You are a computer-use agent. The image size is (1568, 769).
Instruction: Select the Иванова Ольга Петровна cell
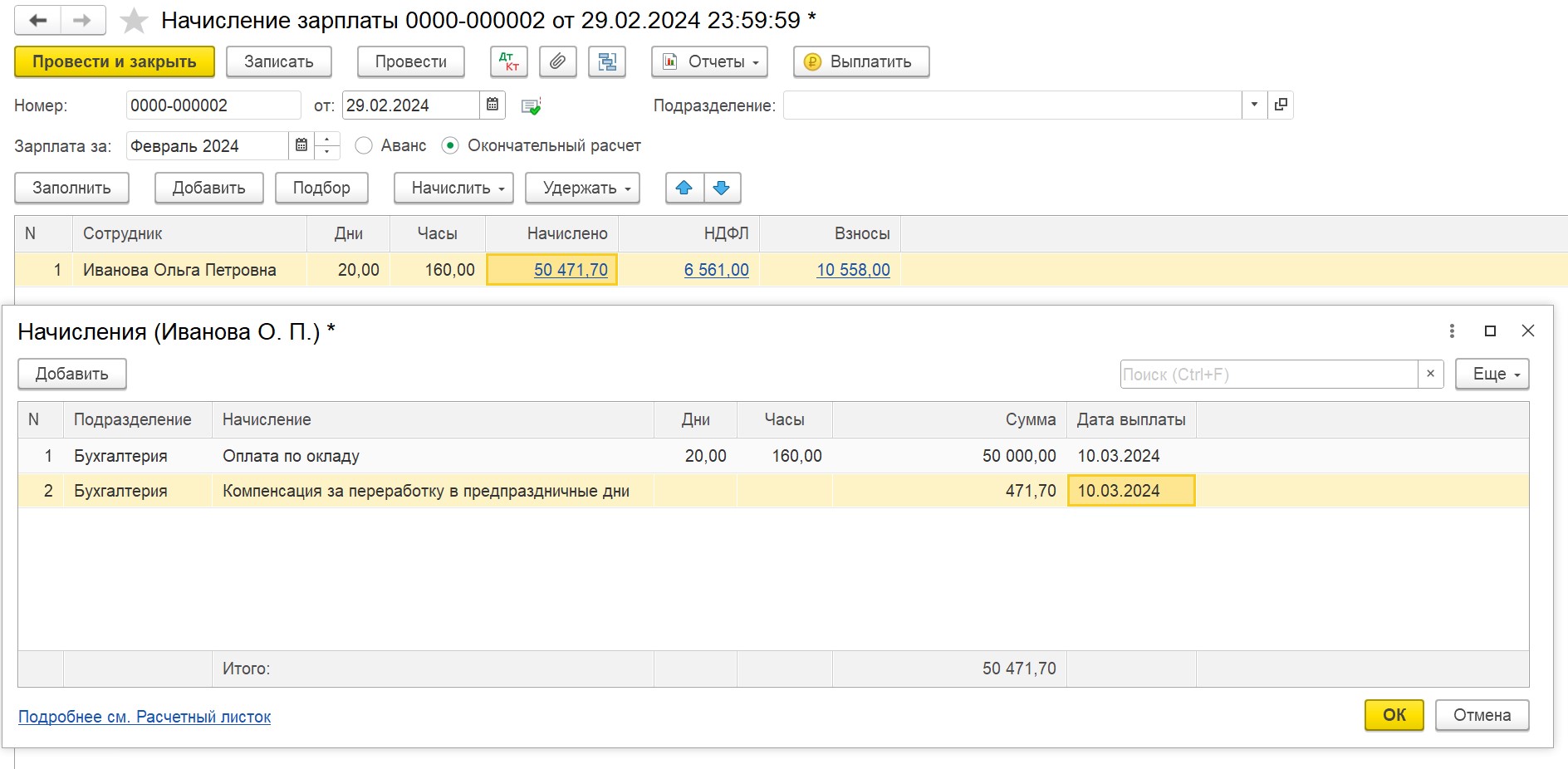[x=189, y=270]
